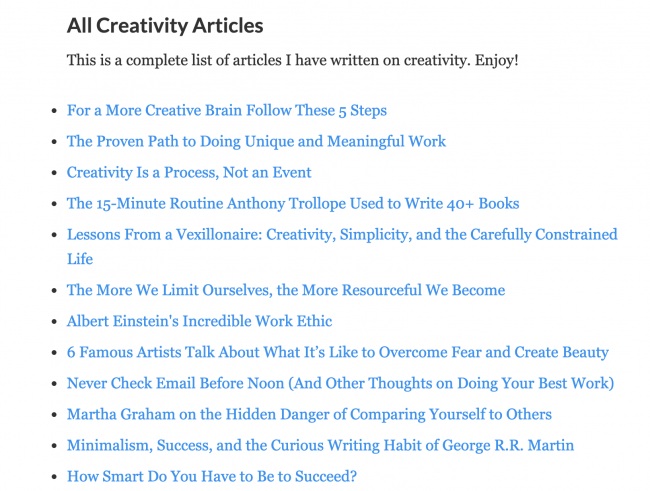Click 'The More We Limit Ourselves' link

[x=285, y=290]
